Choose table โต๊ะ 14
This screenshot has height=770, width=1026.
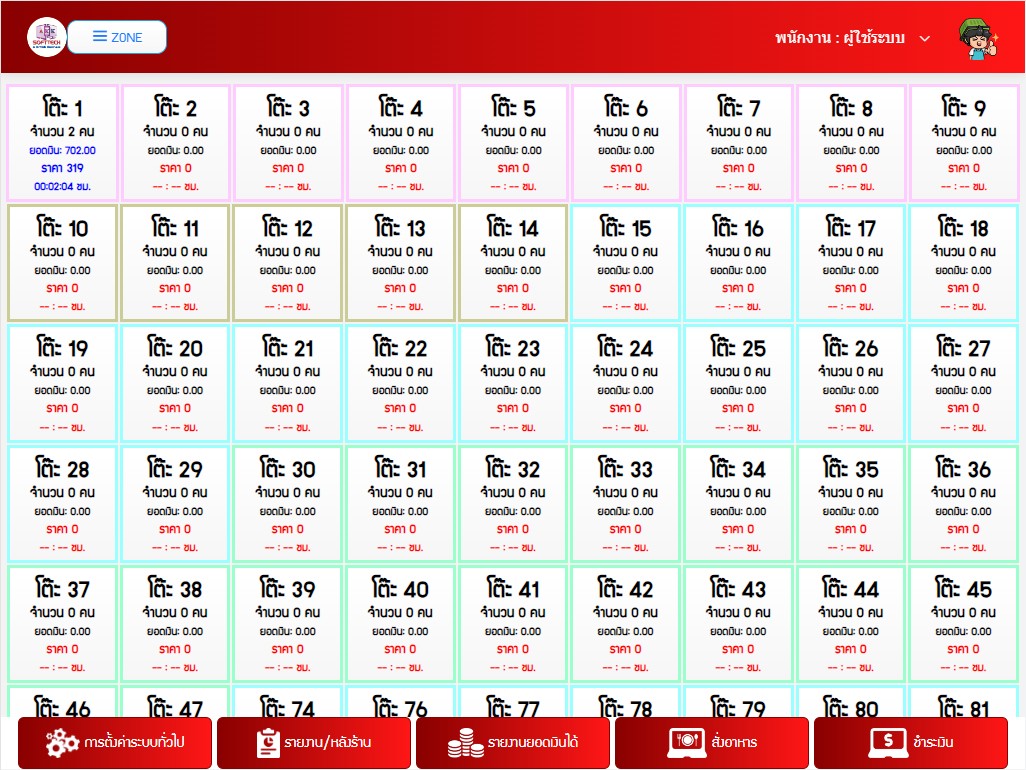513,263
